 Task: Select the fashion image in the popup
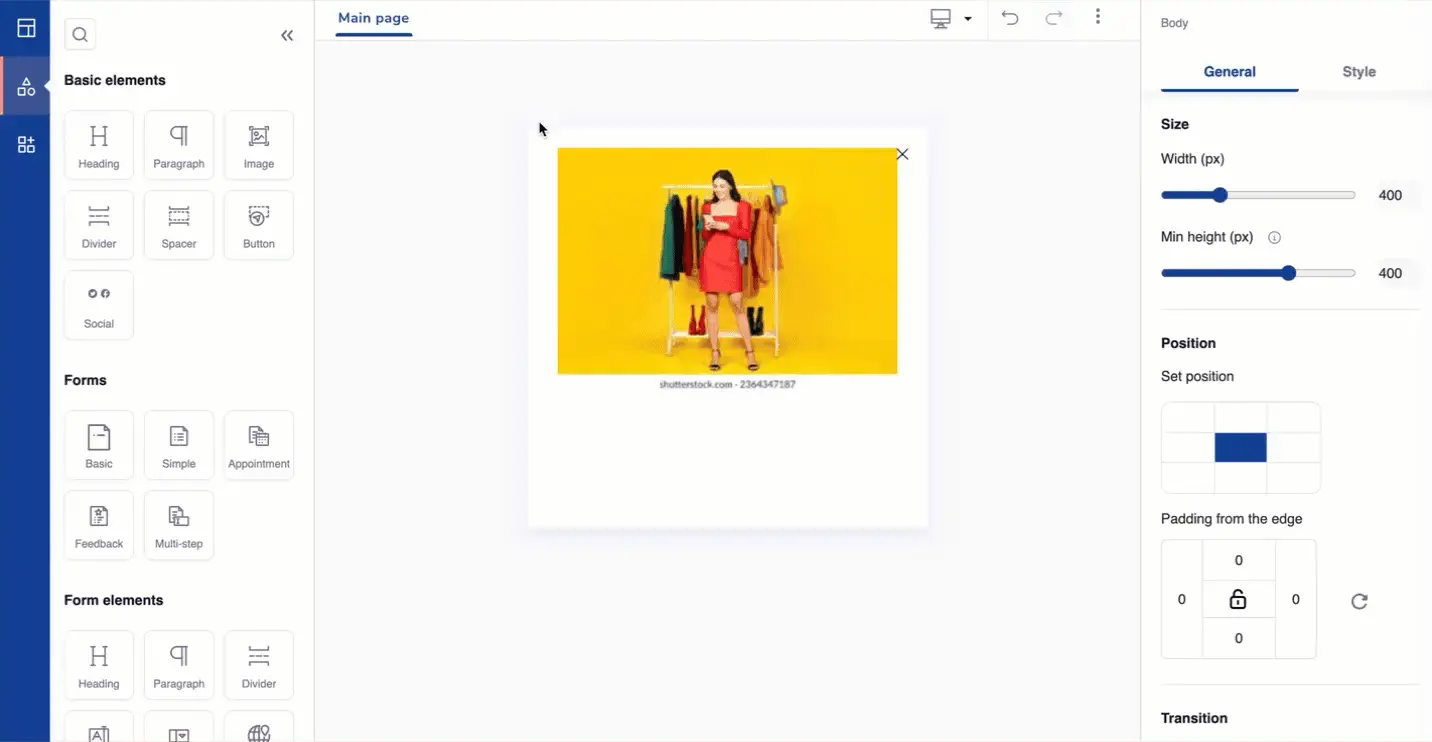[x=727, y=261]
